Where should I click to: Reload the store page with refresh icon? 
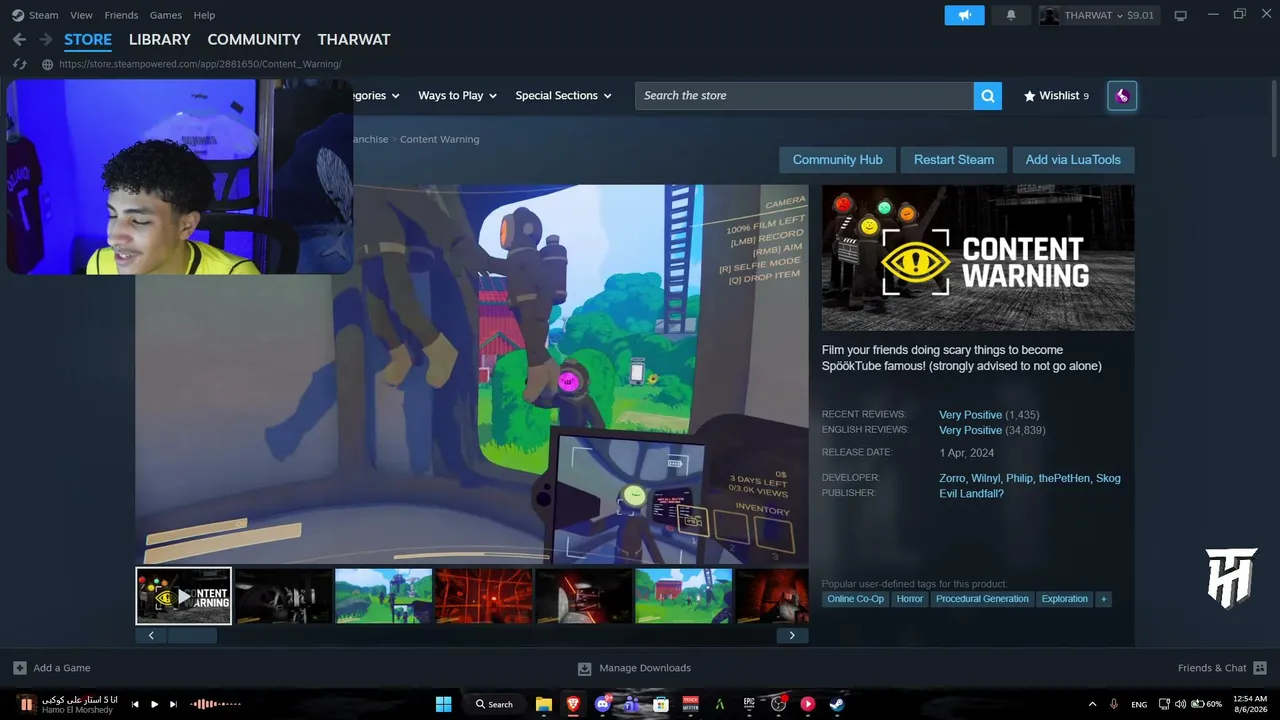19,64
